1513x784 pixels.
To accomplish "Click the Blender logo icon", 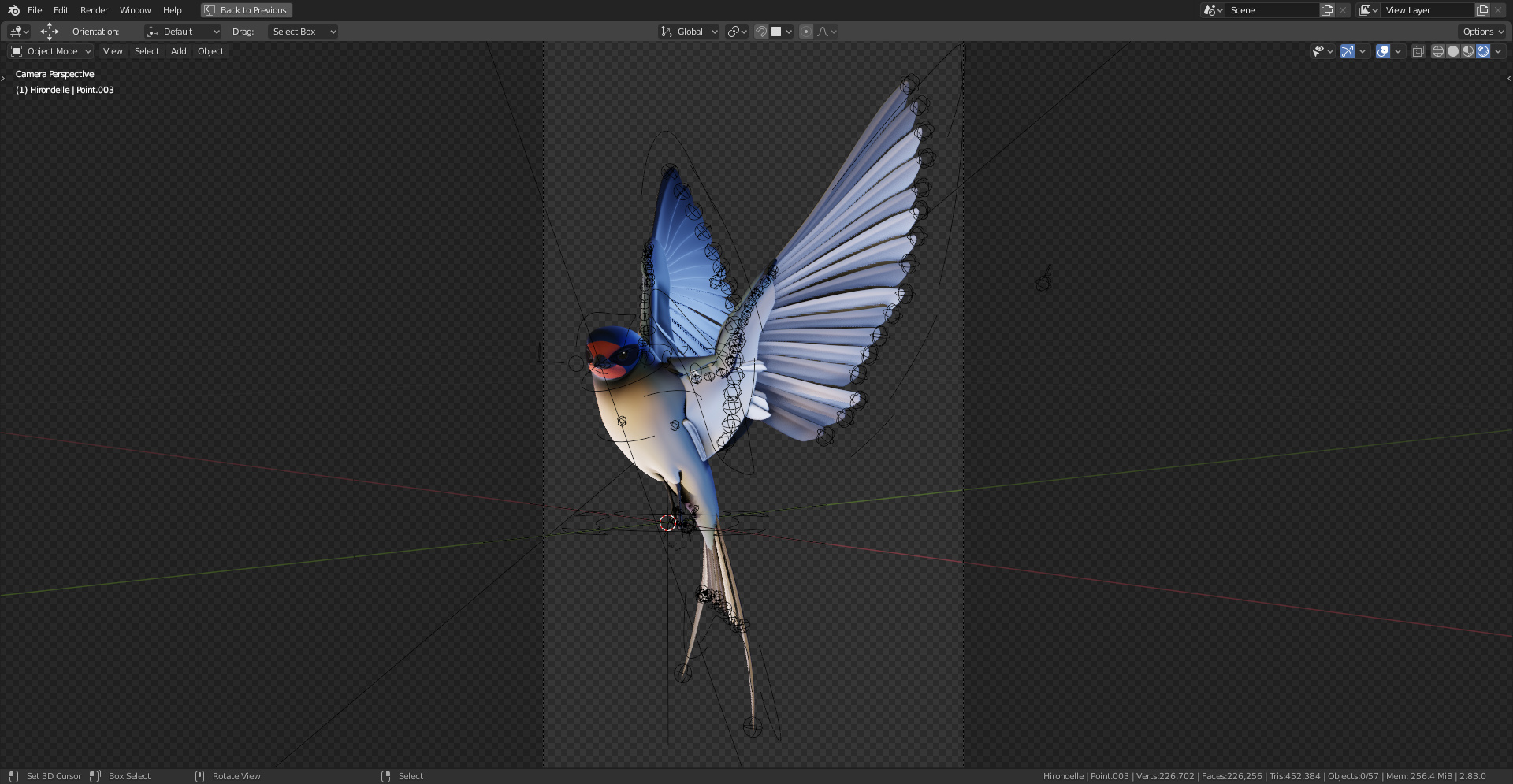I will coord(13,10).
